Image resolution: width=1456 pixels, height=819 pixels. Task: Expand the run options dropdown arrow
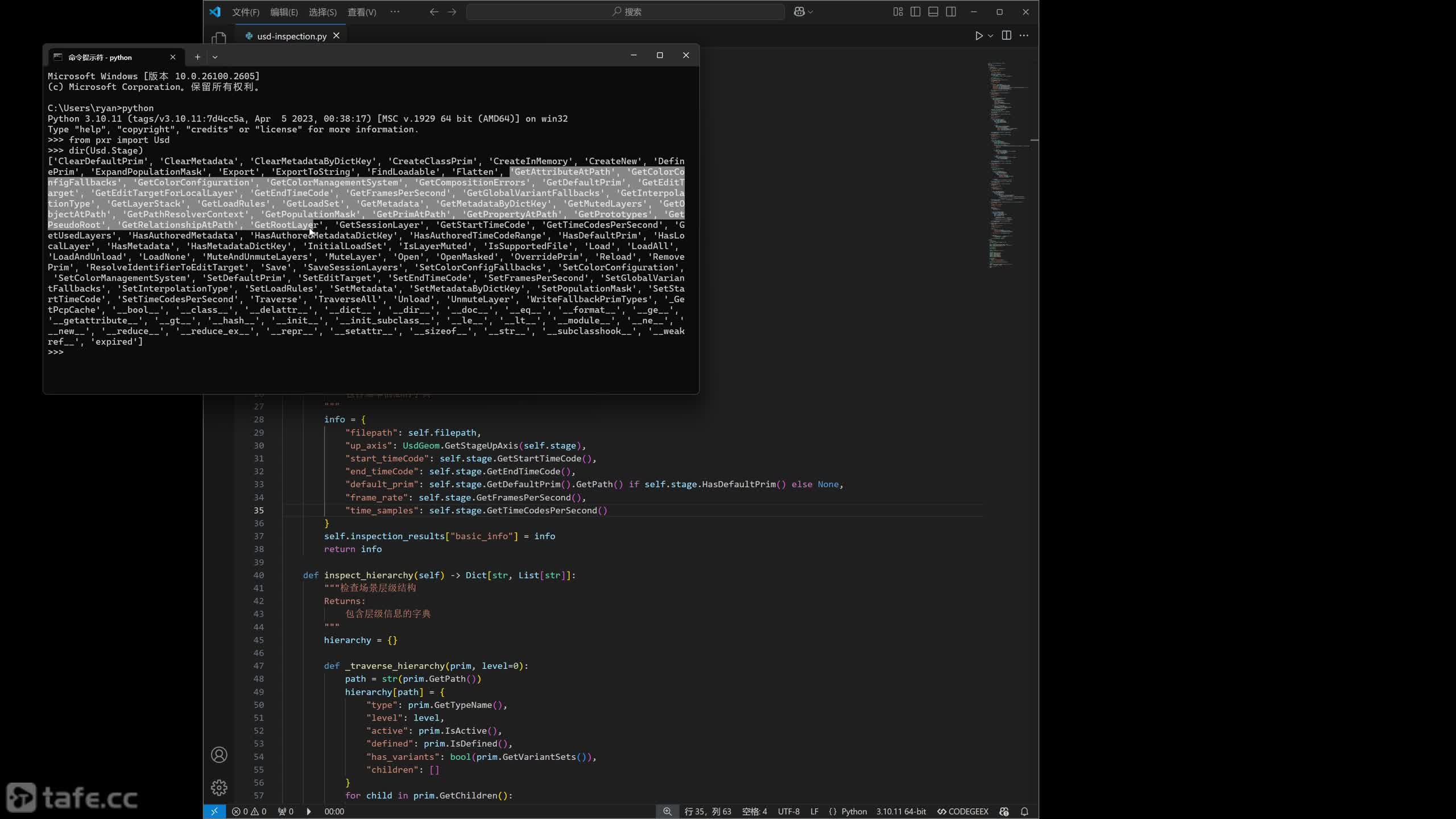pyautogui.click(x=991, y=35)
